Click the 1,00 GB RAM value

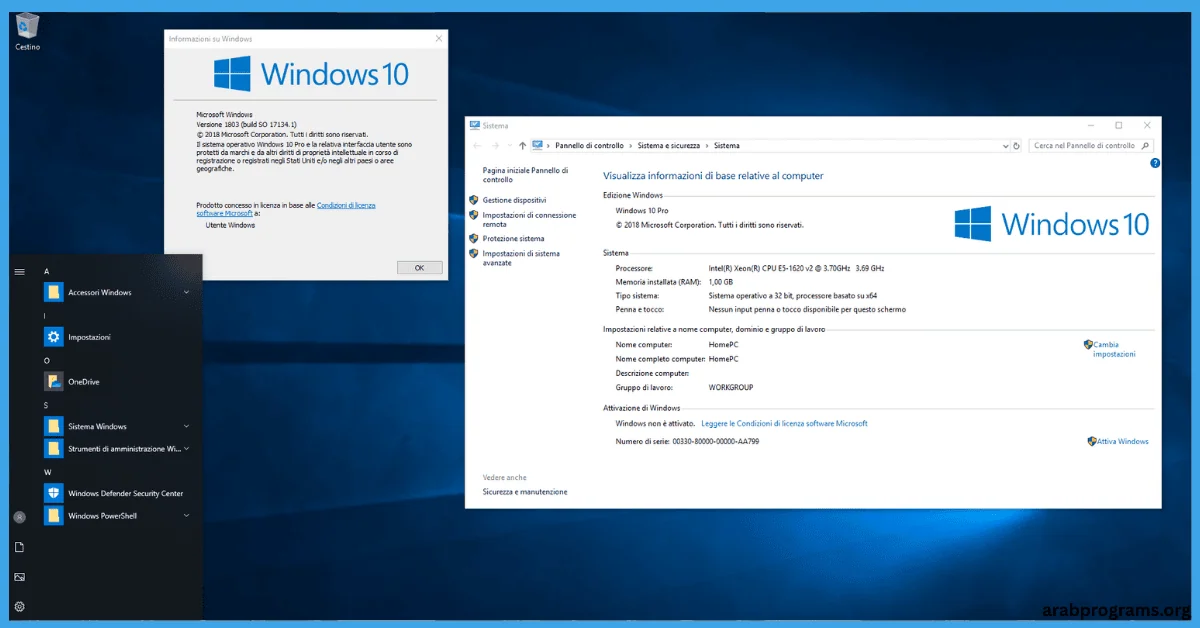tap(721, 282)
